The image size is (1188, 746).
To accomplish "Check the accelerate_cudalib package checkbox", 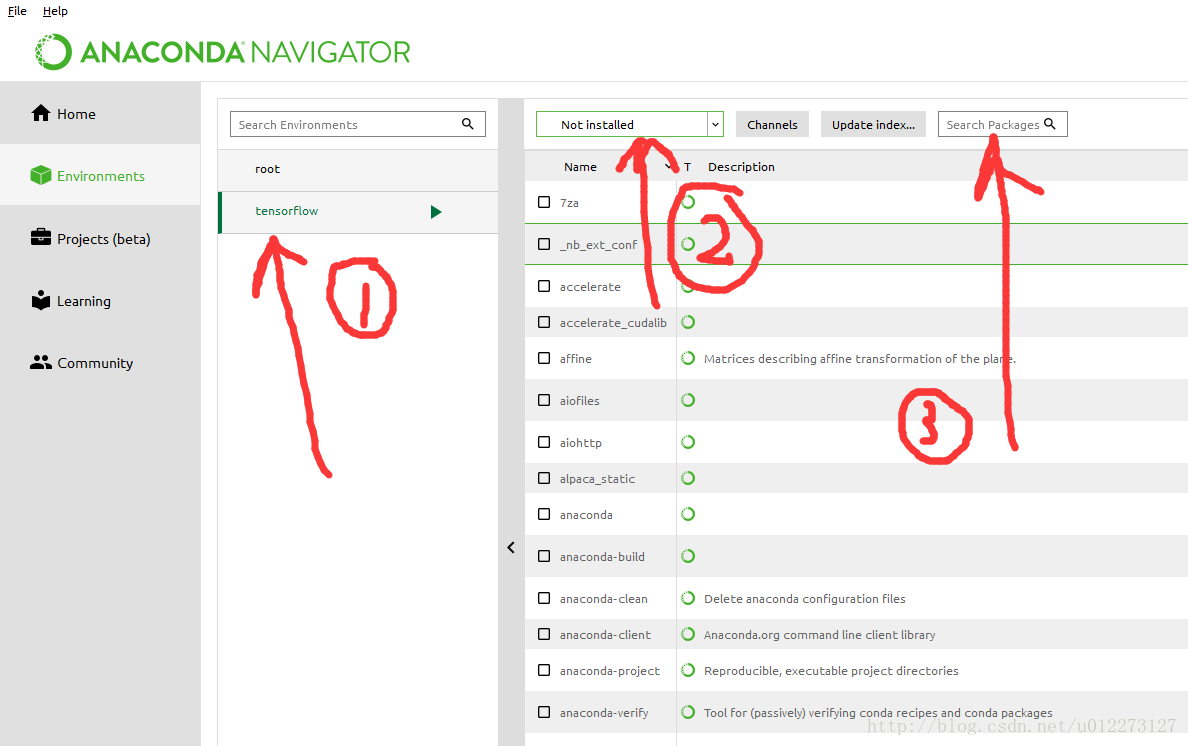I will coord(544,322).
